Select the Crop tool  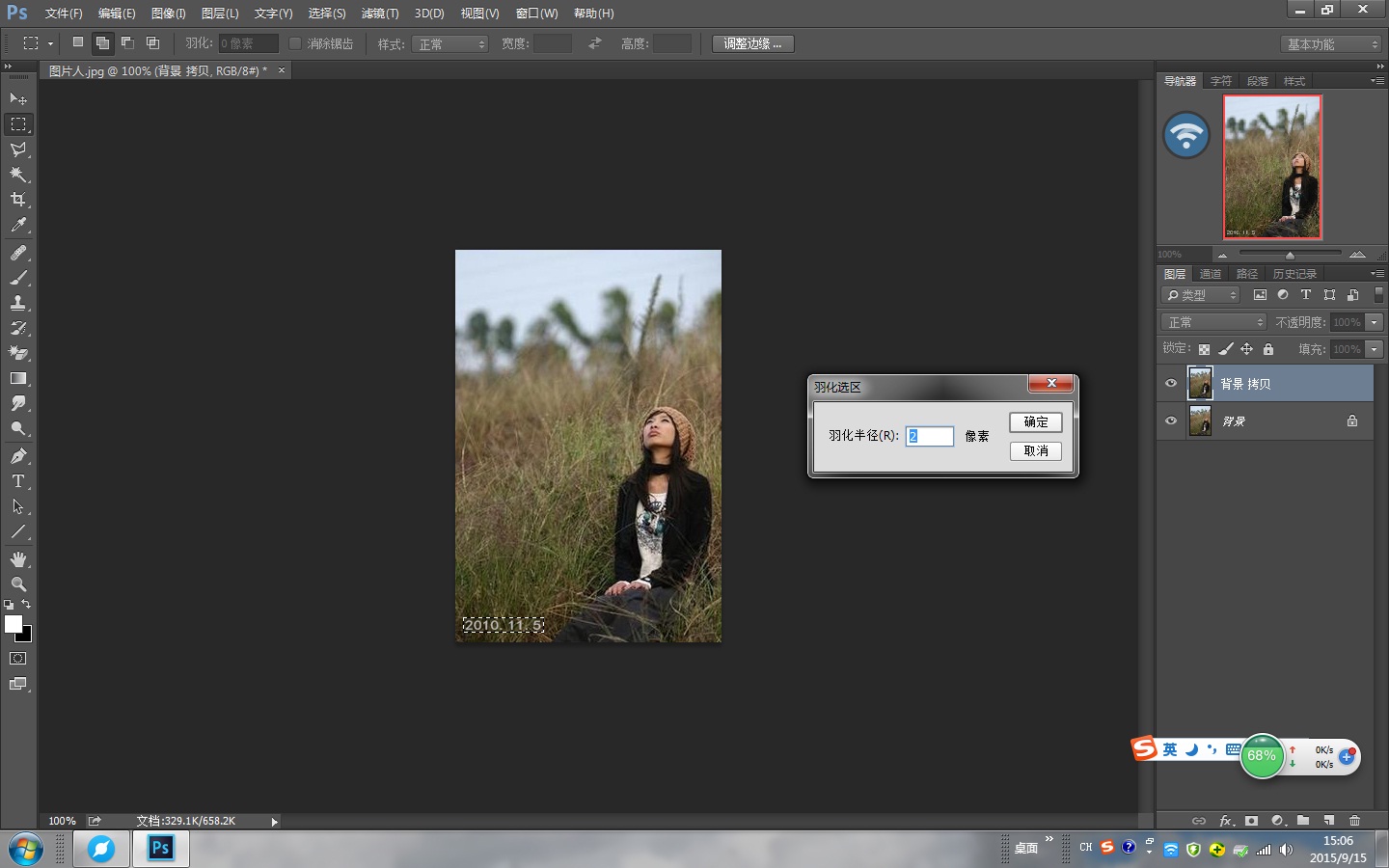[x=18, y=200]
